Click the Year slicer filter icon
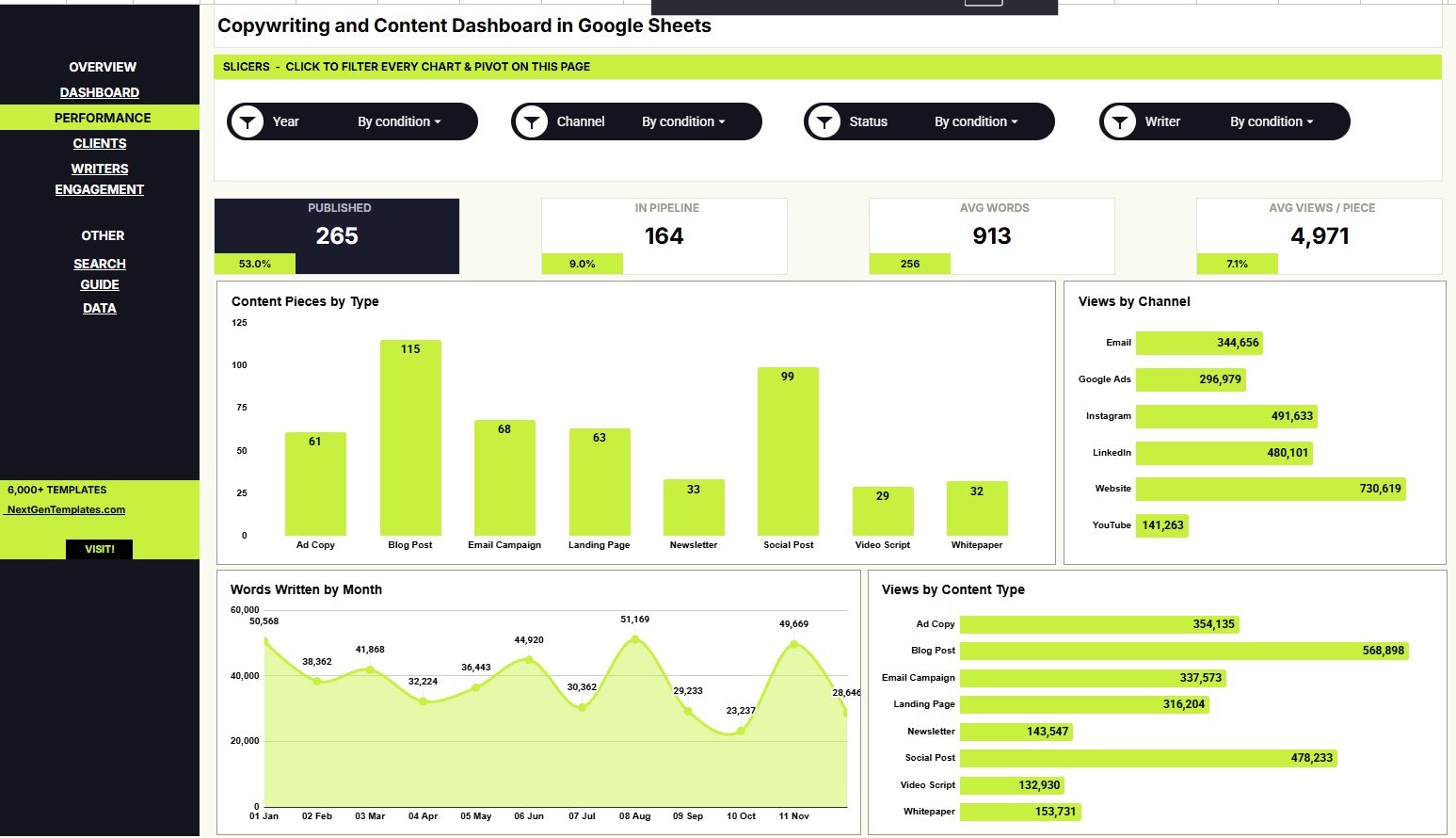The width and height of the screenshot is (1456, 838). pyautogui.click(x=248, y=121)
